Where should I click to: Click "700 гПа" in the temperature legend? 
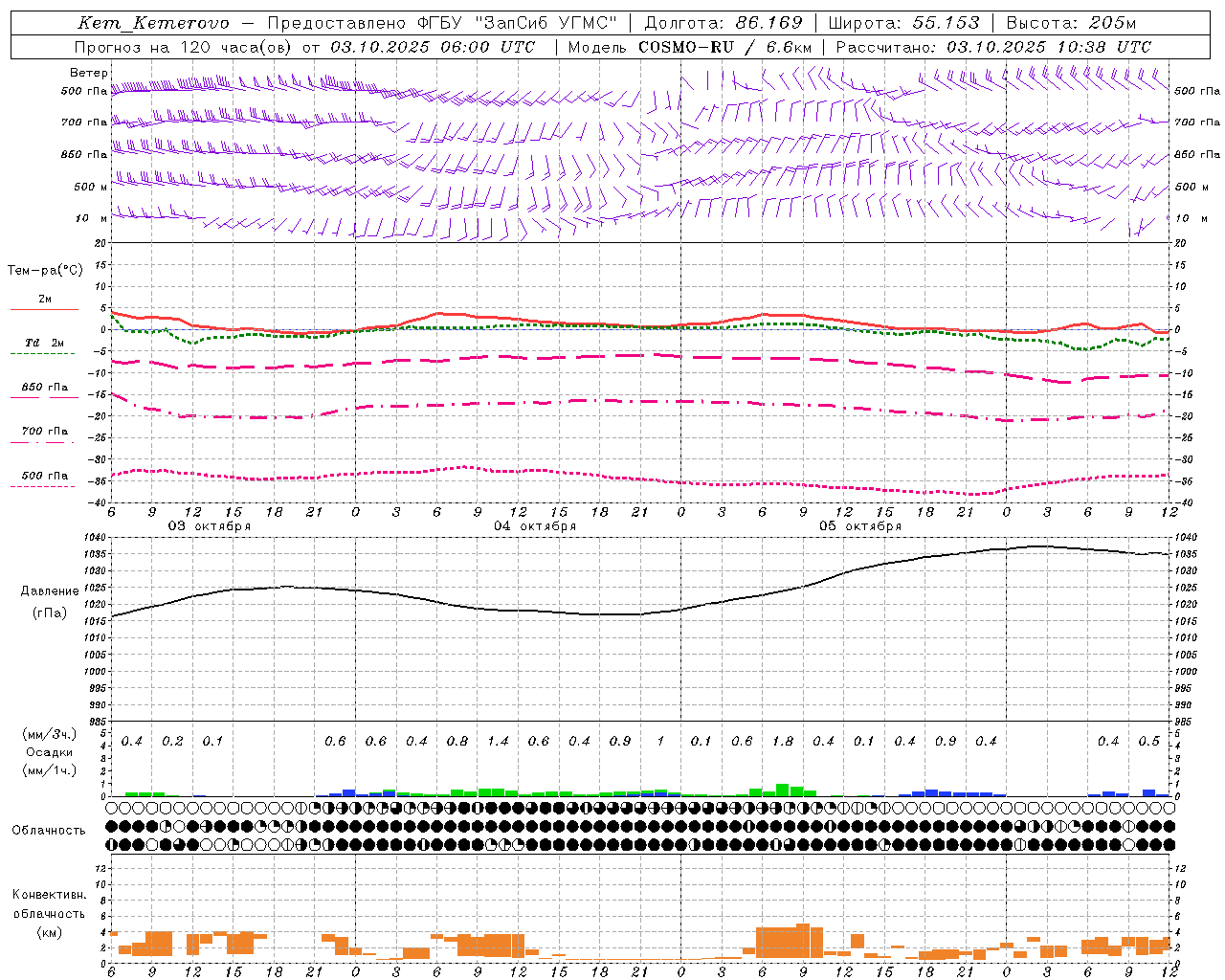[x=45, y=432]
